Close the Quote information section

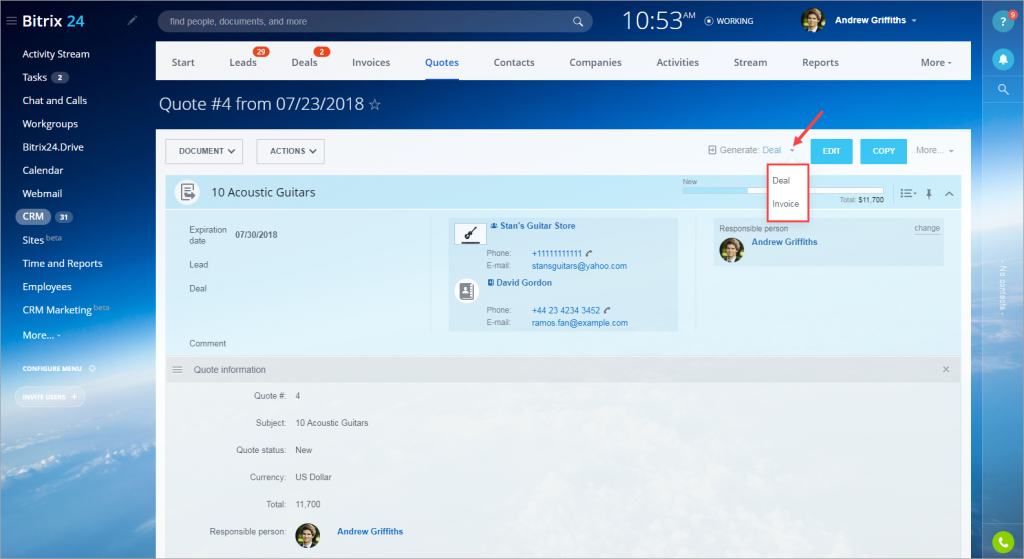946,370
